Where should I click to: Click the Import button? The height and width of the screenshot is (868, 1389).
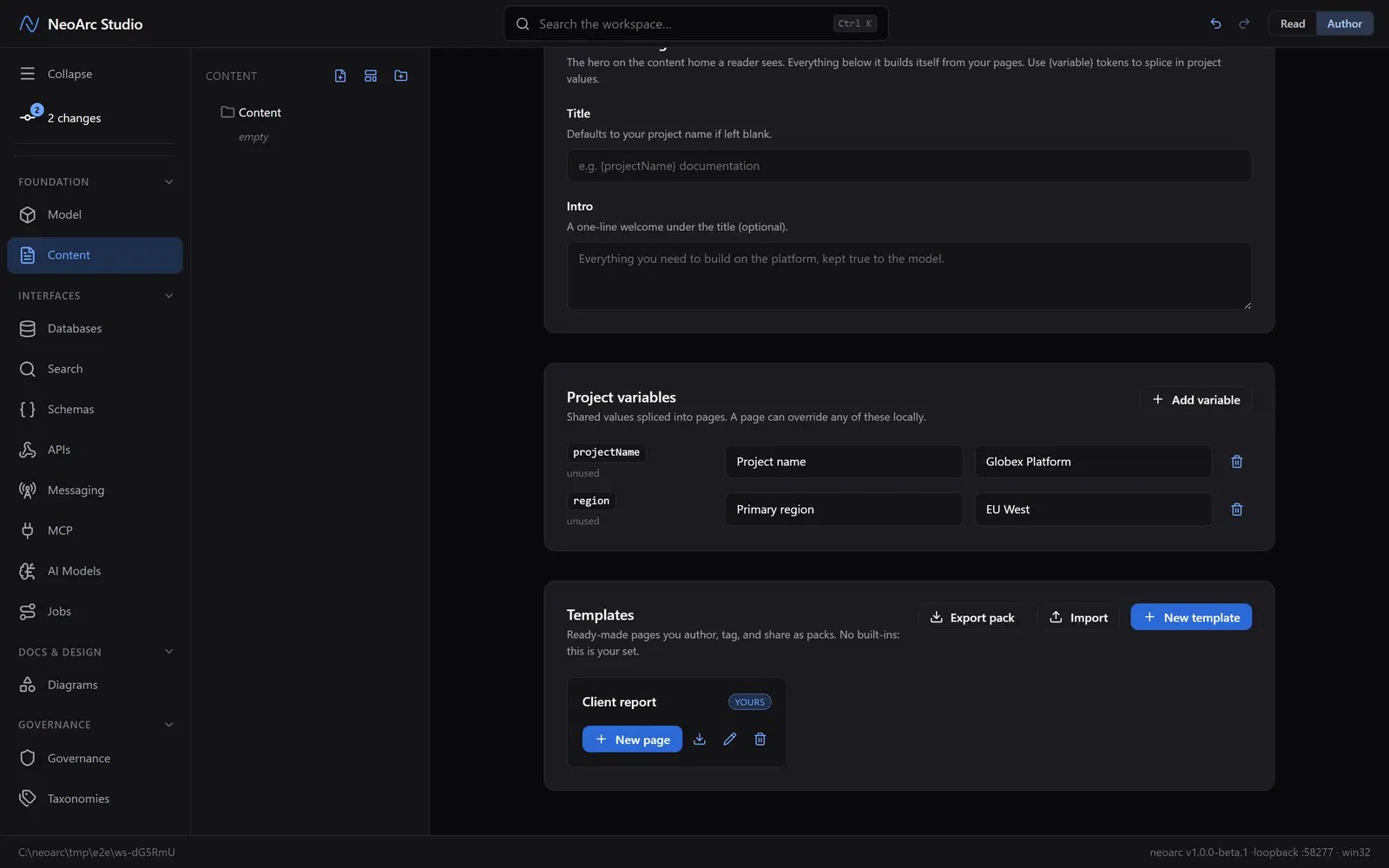tap(1078, 617)
